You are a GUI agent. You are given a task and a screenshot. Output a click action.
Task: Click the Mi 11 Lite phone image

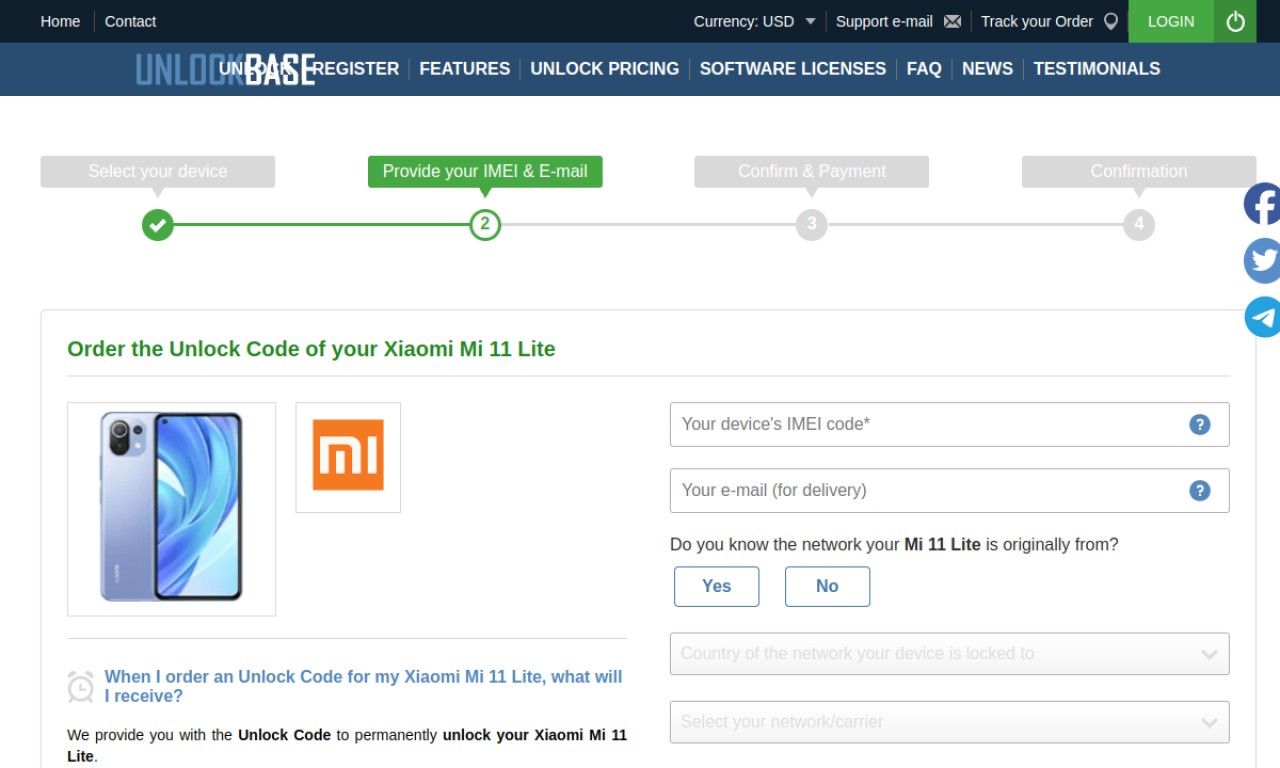(171, 508)
